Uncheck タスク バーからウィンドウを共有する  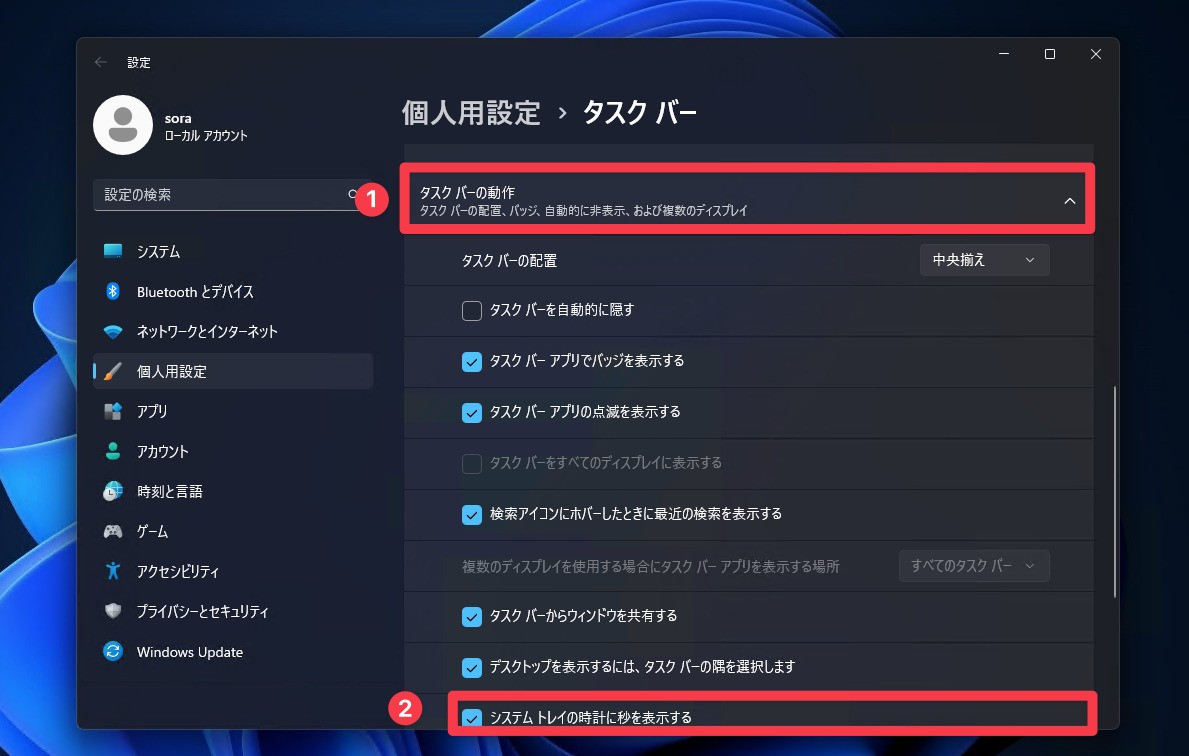(472, 616)
